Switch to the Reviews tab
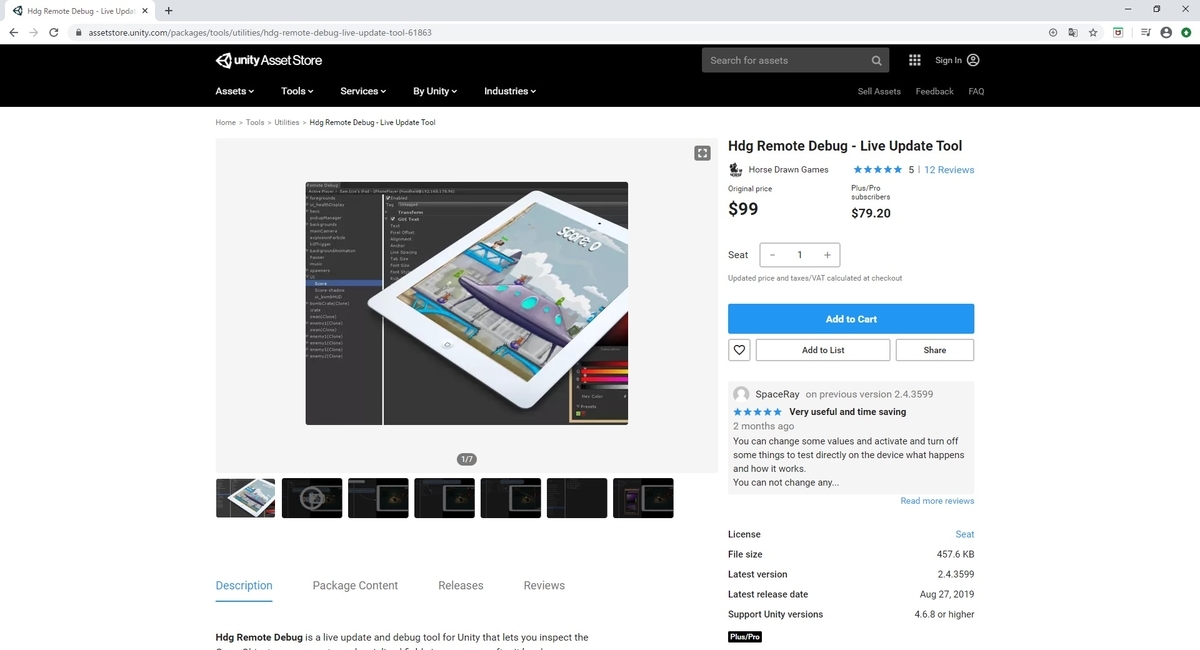 (544, 586)
